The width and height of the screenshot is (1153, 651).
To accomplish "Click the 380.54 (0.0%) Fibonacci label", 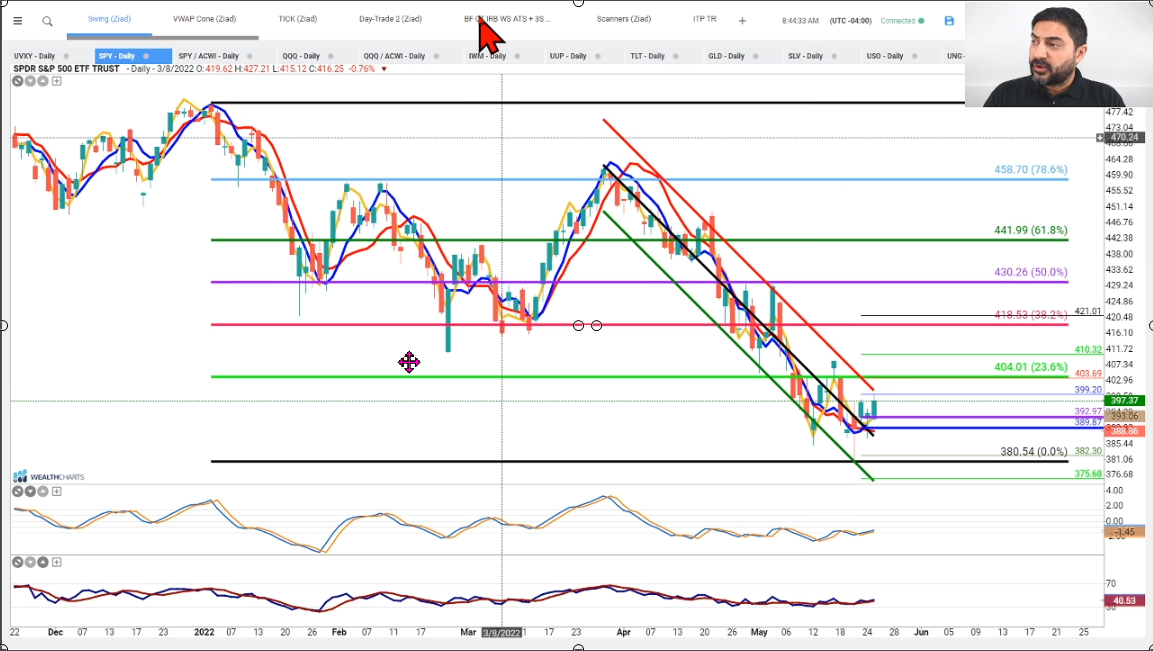I will click(x=1033, y=452).
